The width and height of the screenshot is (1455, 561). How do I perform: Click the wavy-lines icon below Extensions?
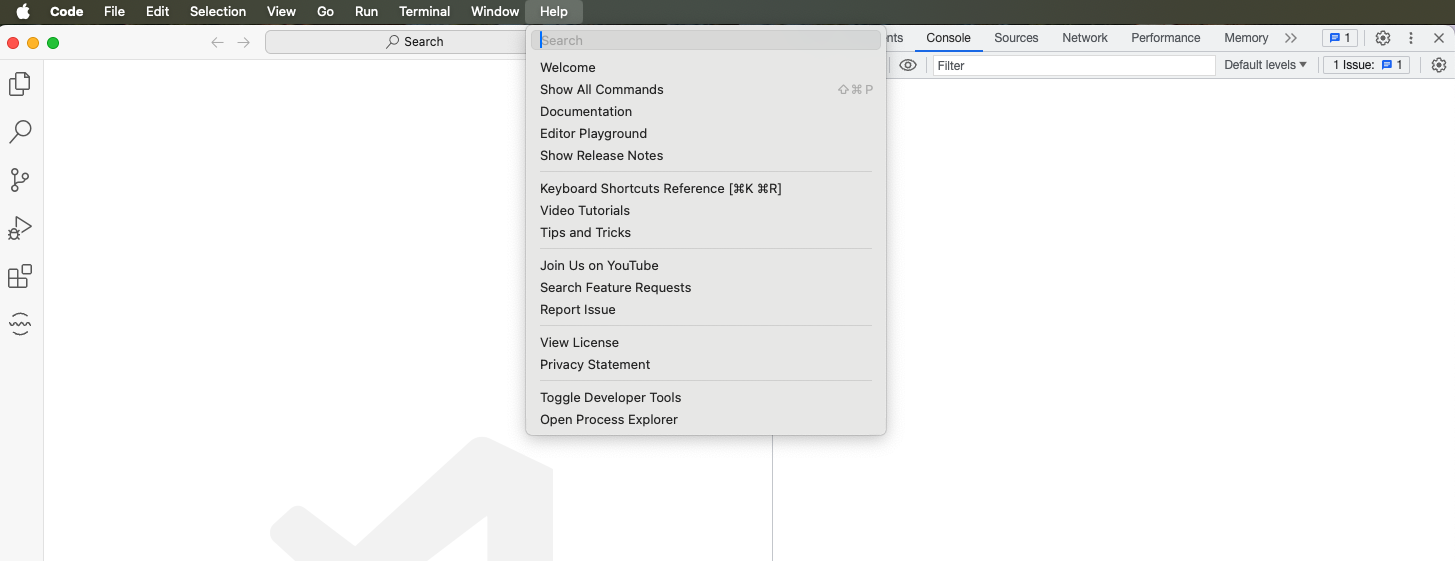pyautogui.click(x=20, y=324)
